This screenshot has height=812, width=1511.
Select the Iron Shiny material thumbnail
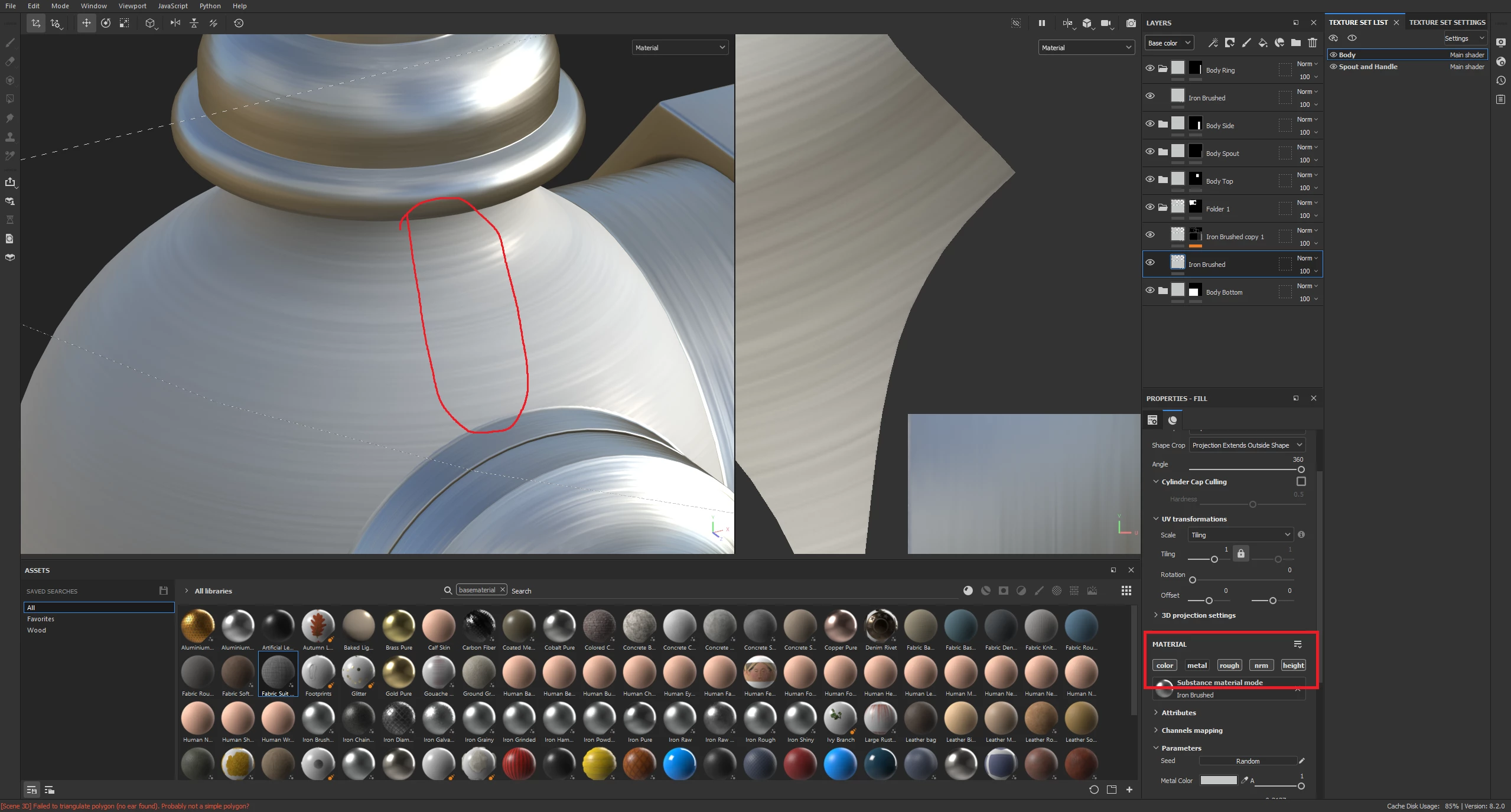point(800,719)
